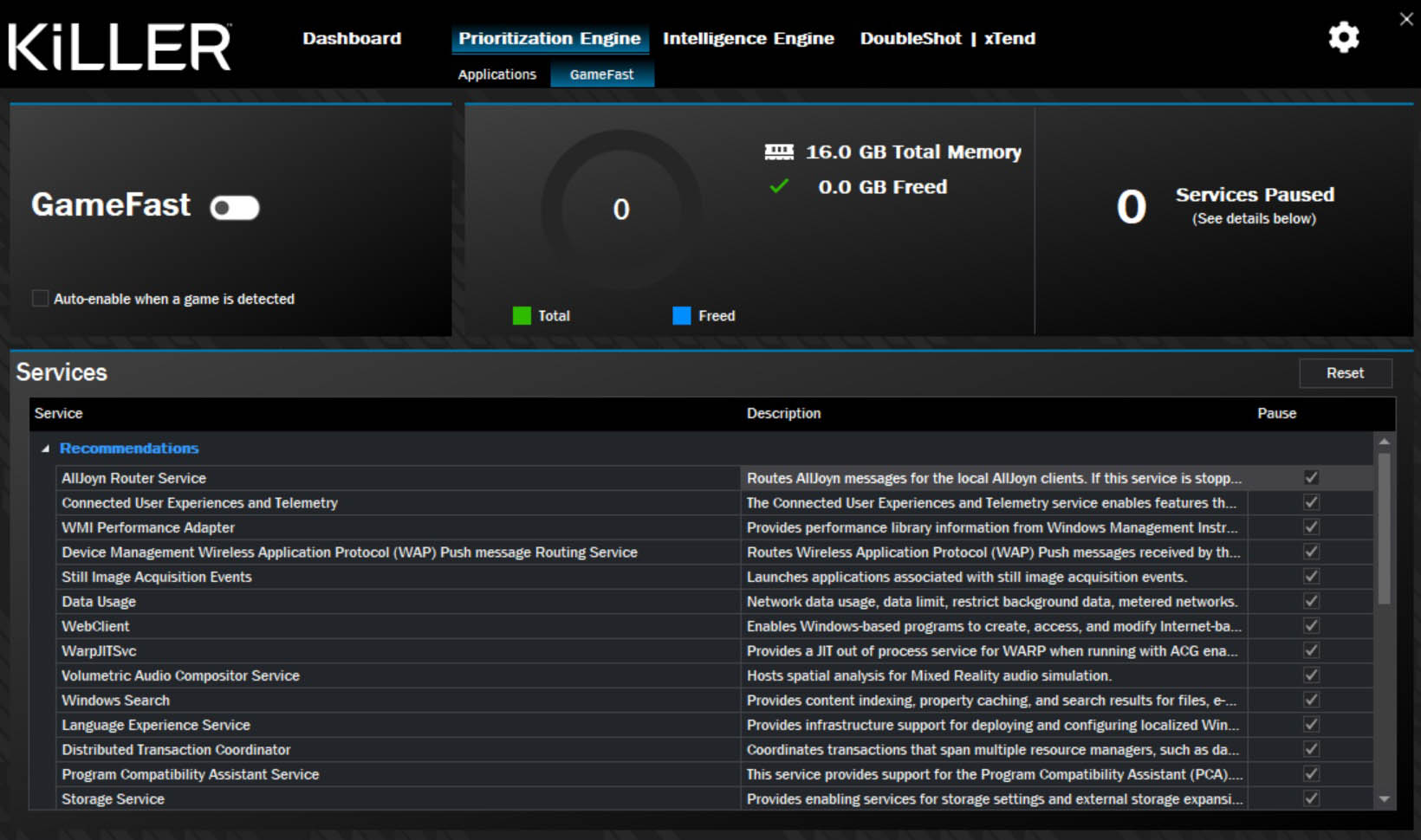Click the circular memory gauge
This screenshot has width=1421, height=840.
[621, 209]
